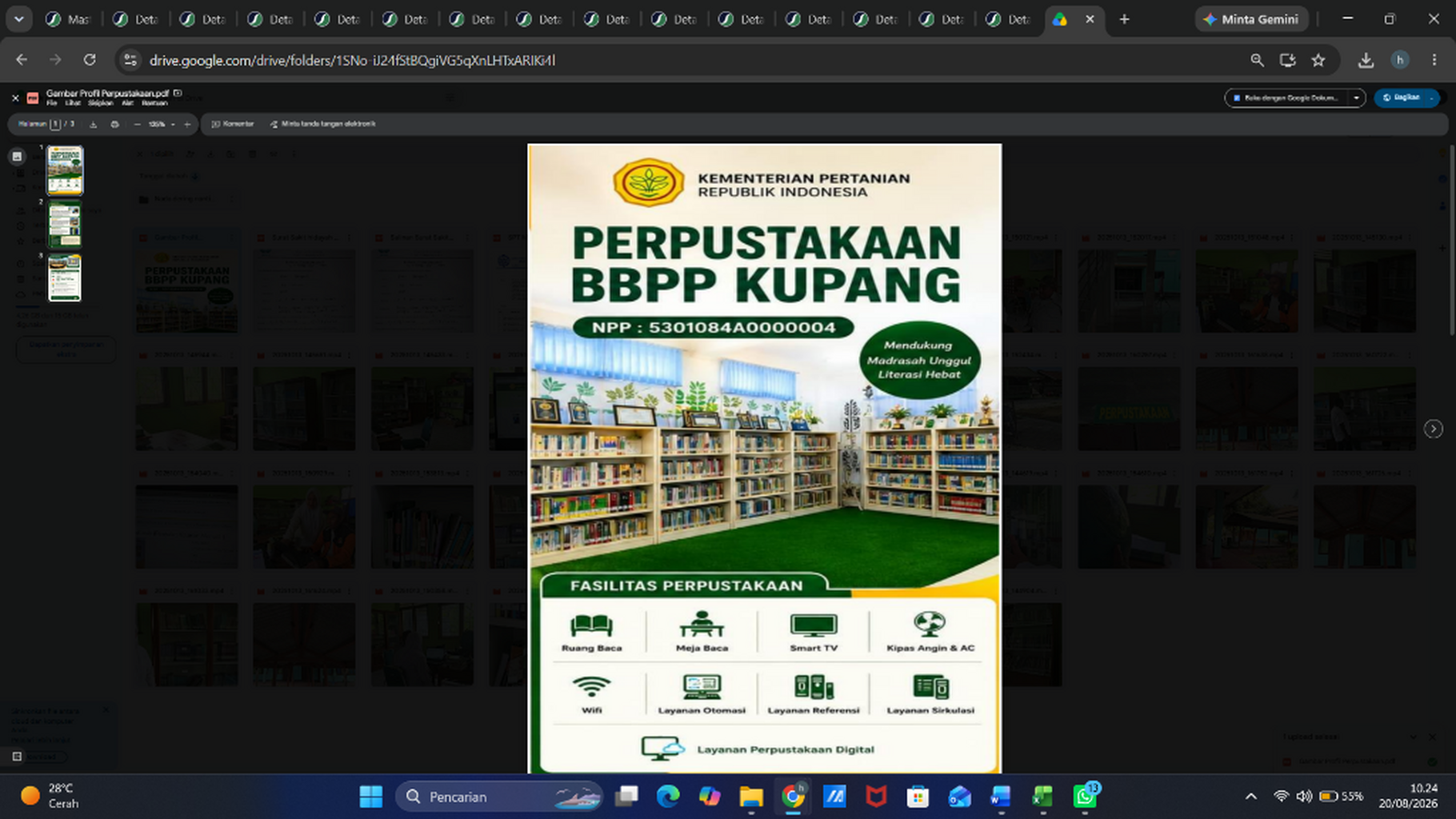Show hidden system tray icons

[x=1251, y=797]
